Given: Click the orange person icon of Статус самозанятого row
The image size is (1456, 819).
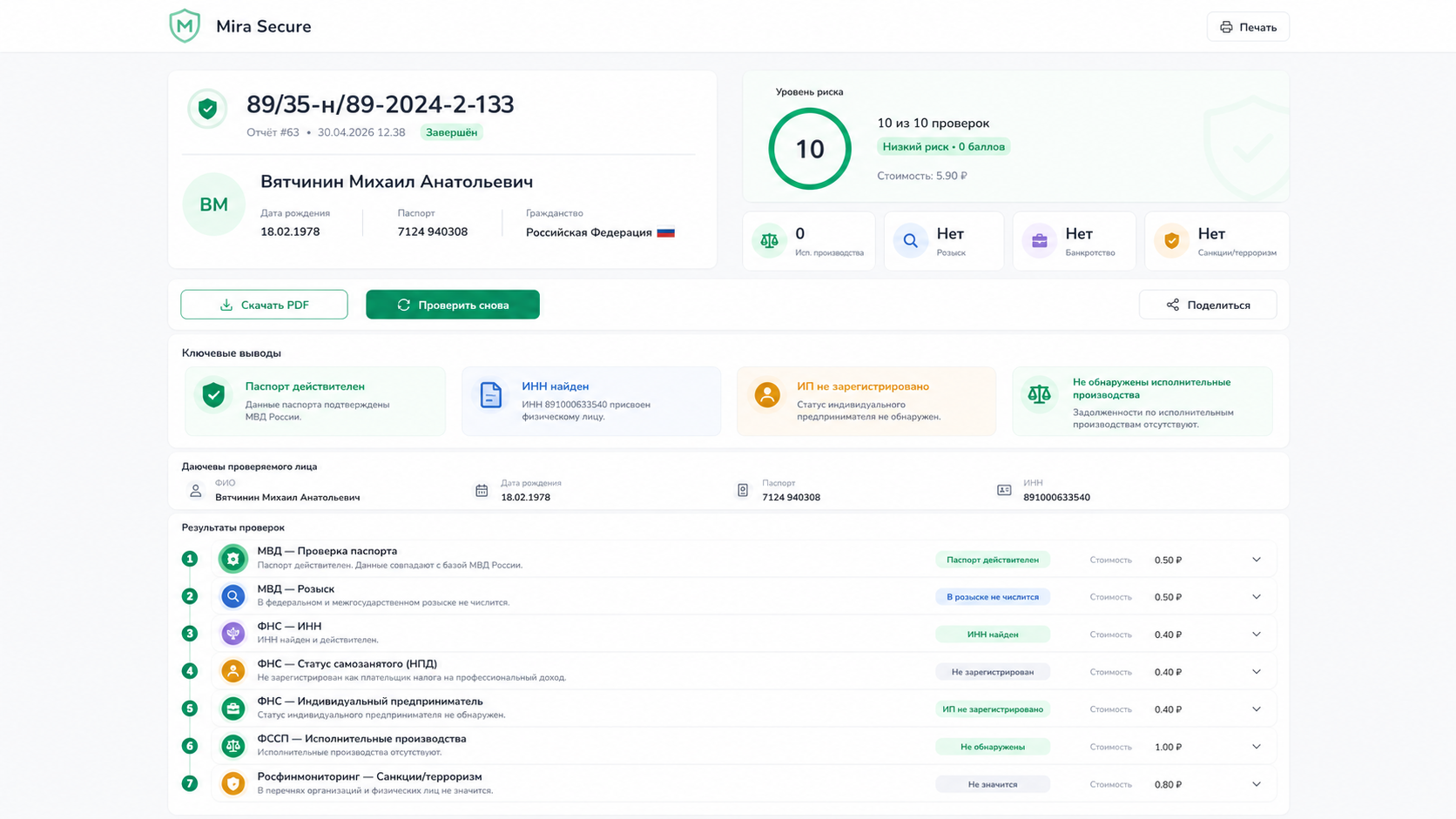Looking at the screenshot, I should (233, 671).
